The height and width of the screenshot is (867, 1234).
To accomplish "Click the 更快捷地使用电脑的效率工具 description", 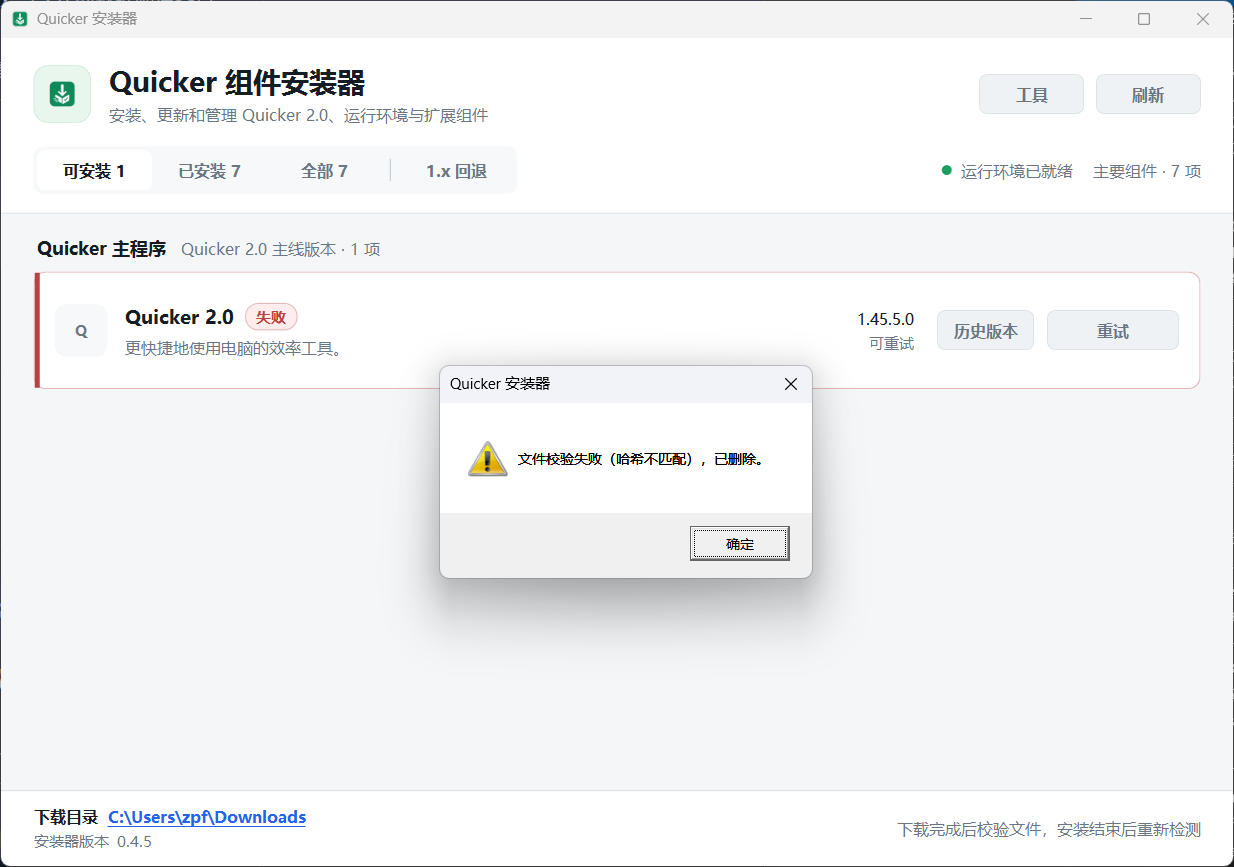I will (234, 349).
